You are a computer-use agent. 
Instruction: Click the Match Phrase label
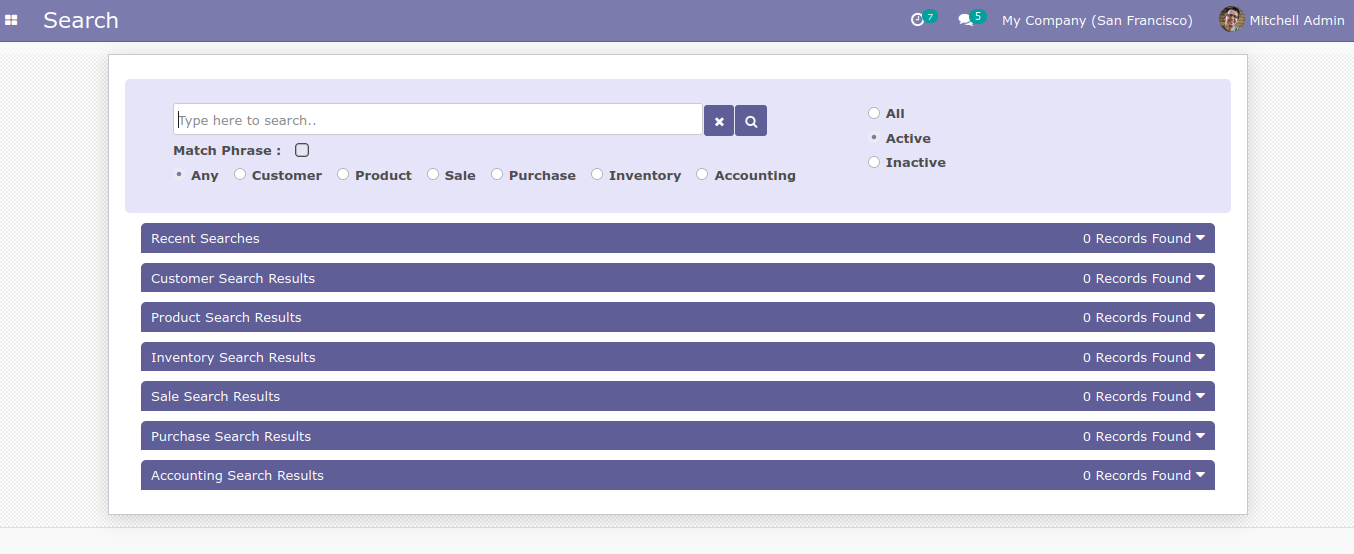(x=227, y=150)
